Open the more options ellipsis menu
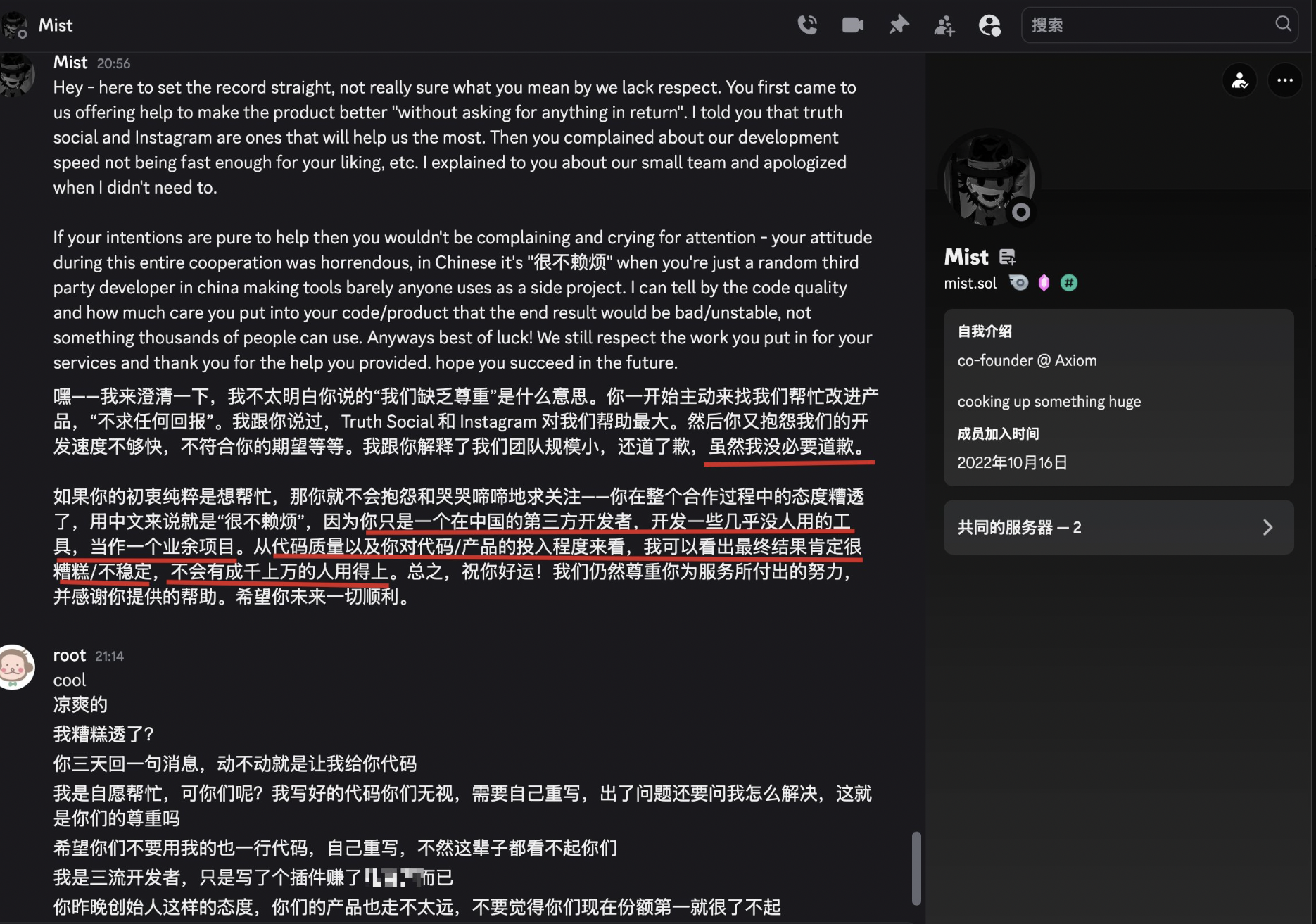Screen dimensions: 1316x924 [x=1284, y=80]
